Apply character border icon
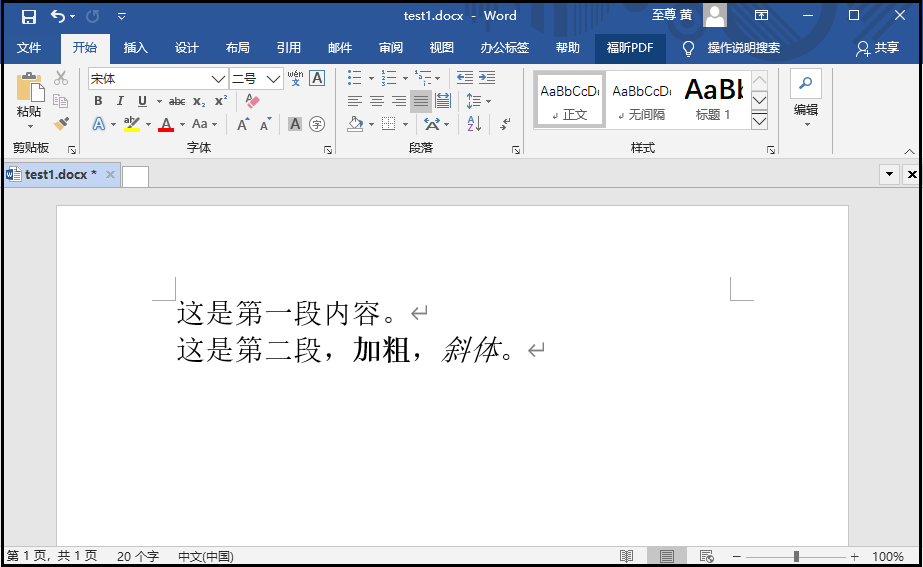This screenshot has width=923, height=567. point(317,78)
